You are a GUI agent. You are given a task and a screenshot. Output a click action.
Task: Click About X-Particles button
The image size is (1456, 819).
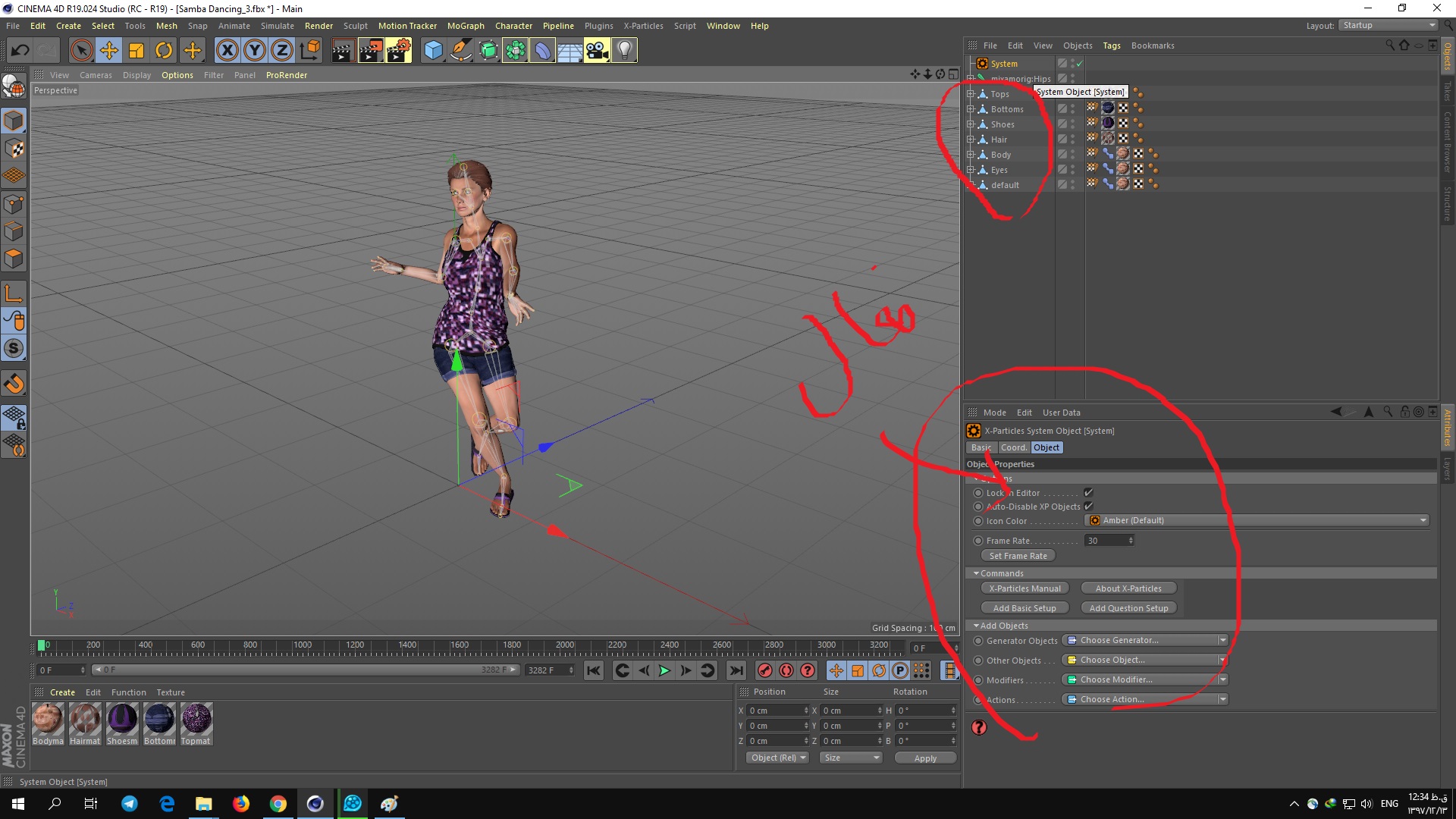pos(1128,588)
